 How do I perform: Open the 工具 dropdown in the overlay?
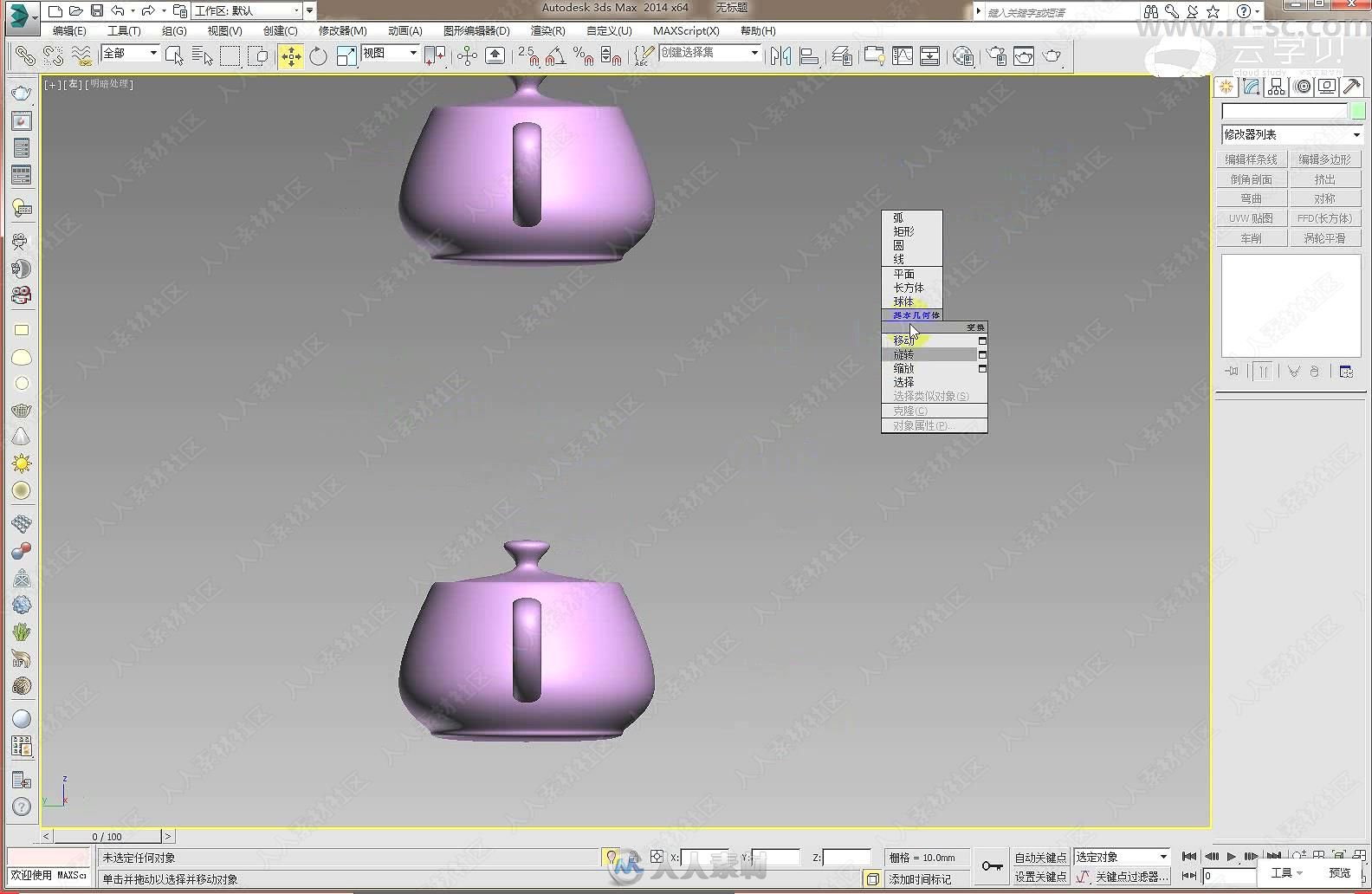pos(1287,872)
